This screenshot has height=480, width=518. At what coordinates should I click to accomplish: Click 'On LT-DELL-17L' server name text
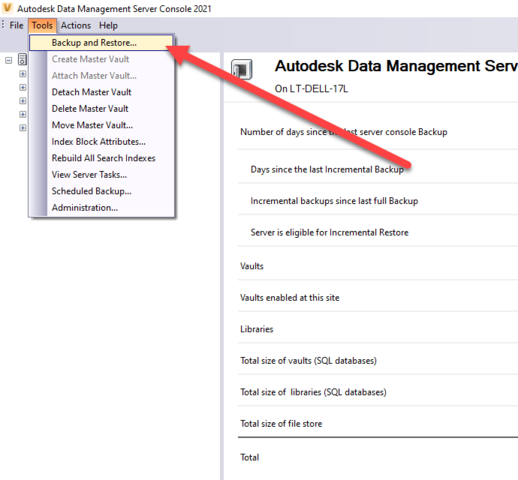tap(311, 89)
